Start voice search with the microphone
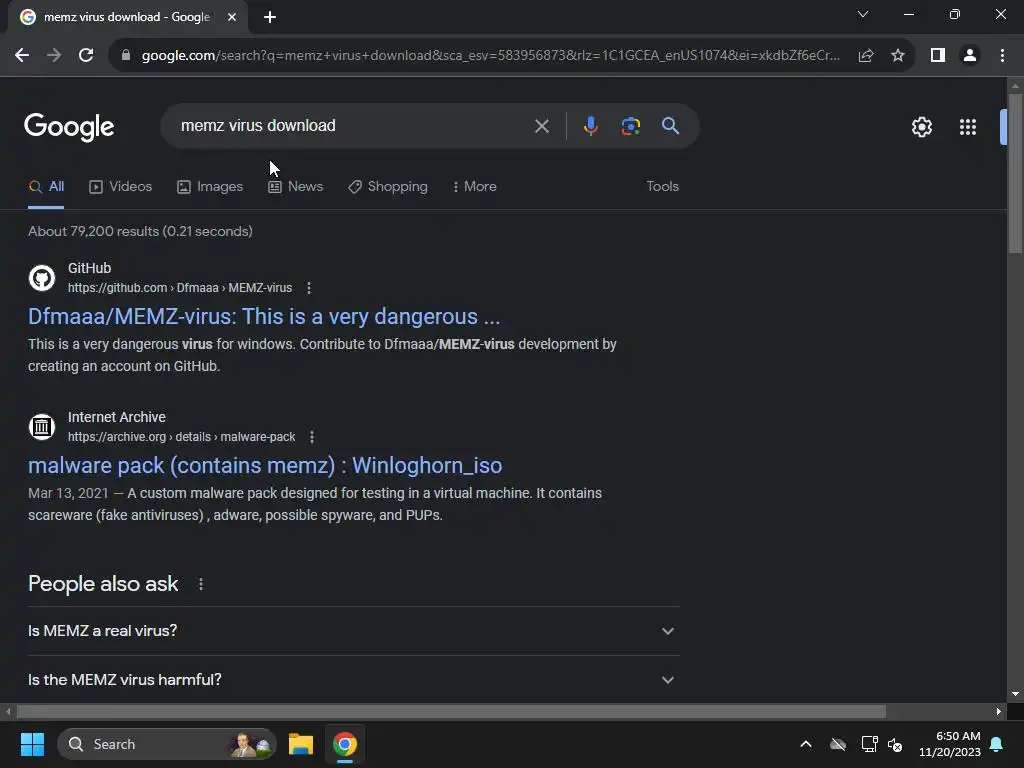This screenshot has height=768, width=1024. pyautogui.click(x=590, y=126)
